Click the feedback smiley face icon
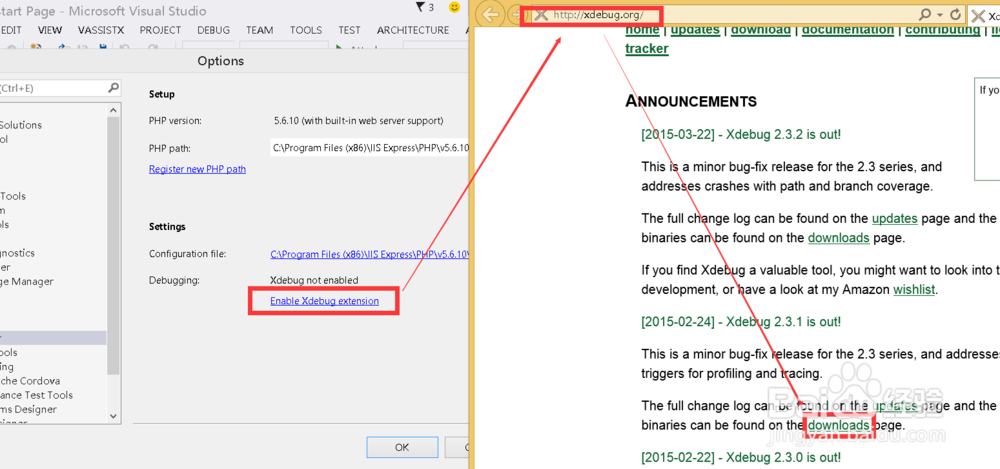 pyautogui.click(x=453, y=7)
